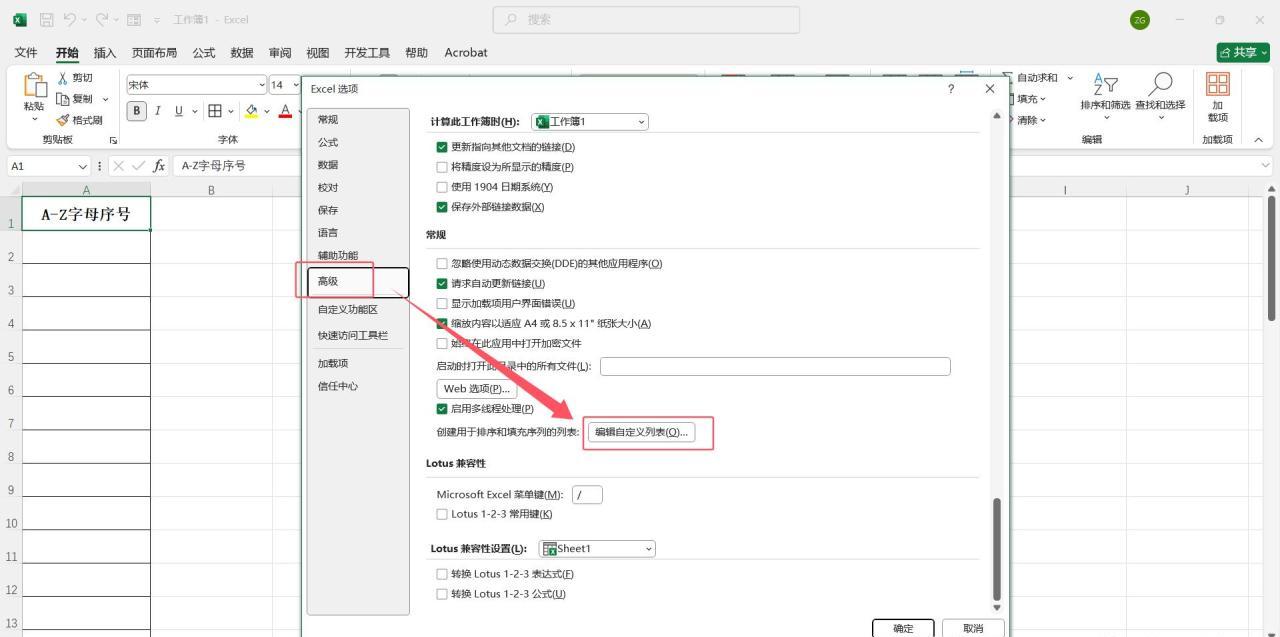Check Lotus 1-2-3 common keys option
The height and width of the screenshot is (637, 1280).
coord(442,514)
